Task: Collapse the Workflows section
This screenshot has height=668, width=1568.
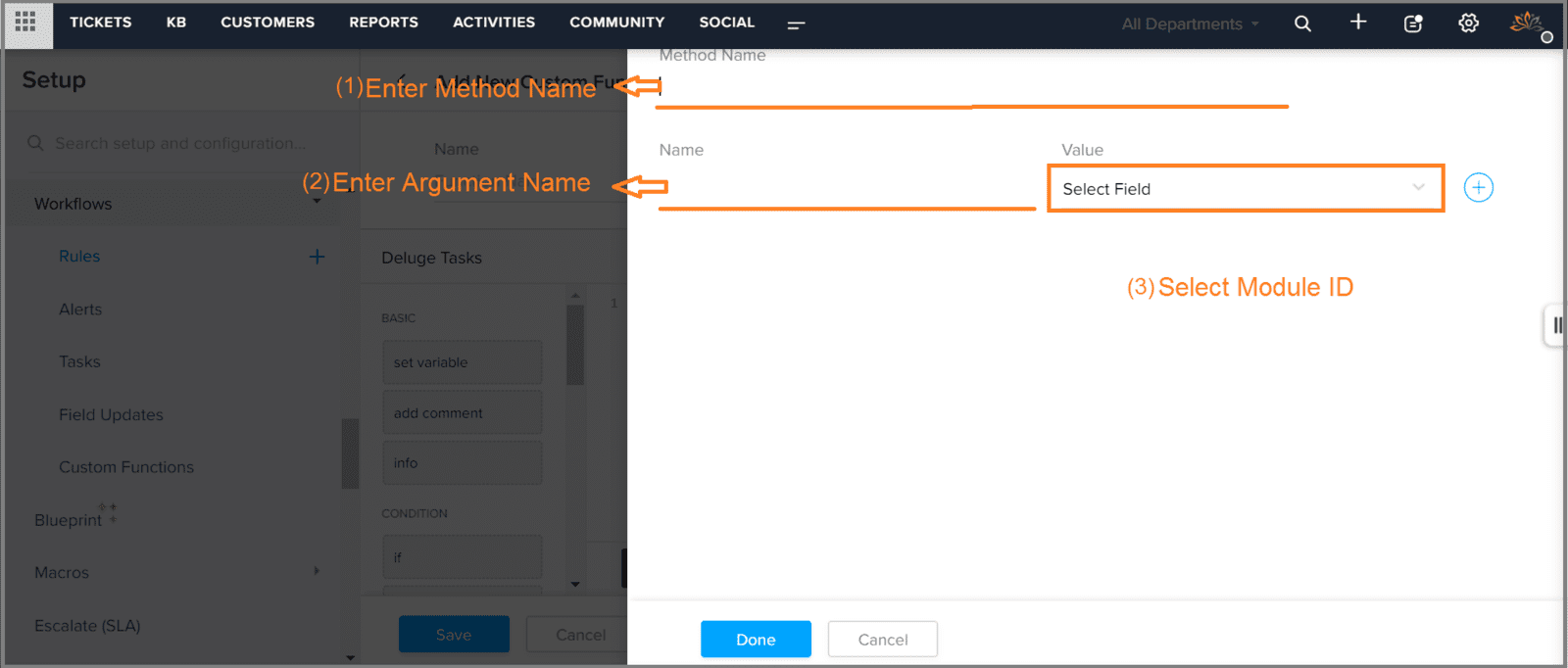Action: pyautogui.click(x=317, y=203)
